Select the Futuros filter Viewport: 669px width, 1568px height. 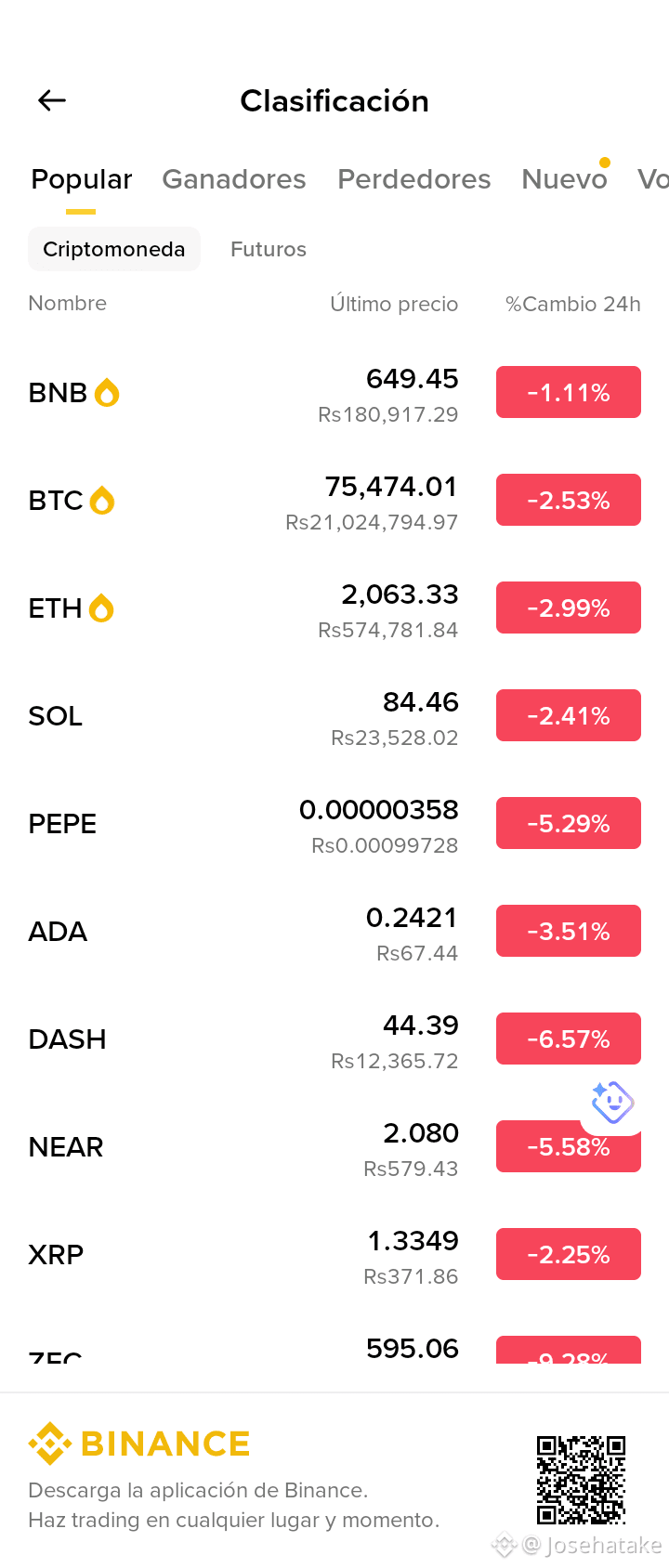click(x=269, y=249)
